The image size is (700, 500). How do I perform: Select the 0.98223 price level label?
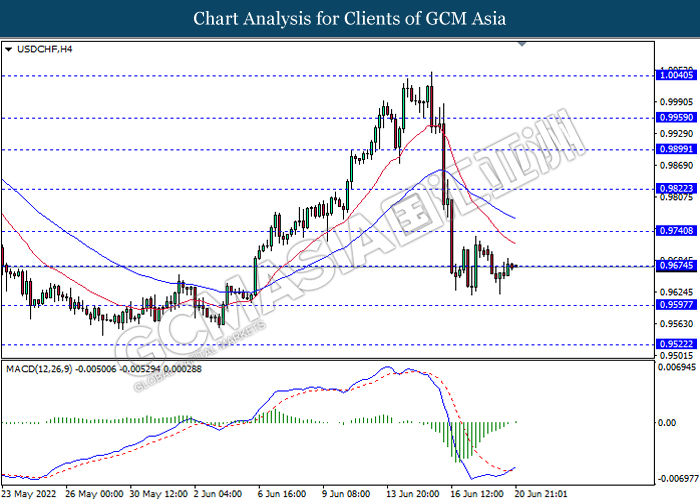pyautogui.click(x=676, y=188)
